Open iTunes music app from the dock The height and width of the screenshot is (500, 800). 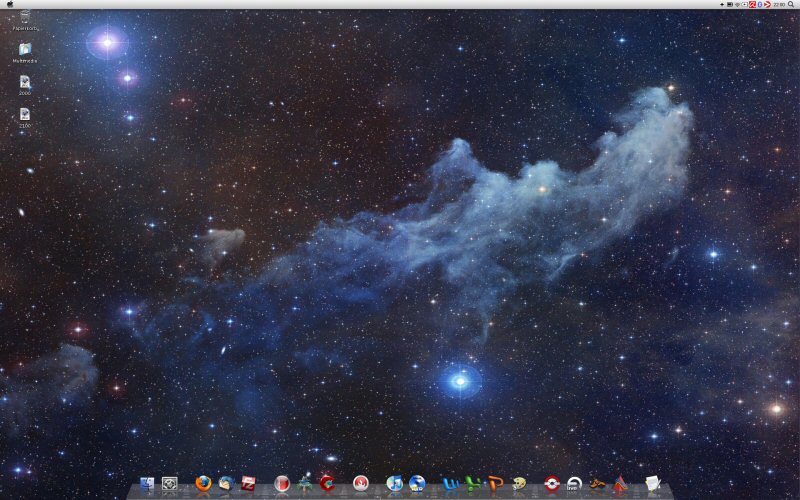click(394, 484)
